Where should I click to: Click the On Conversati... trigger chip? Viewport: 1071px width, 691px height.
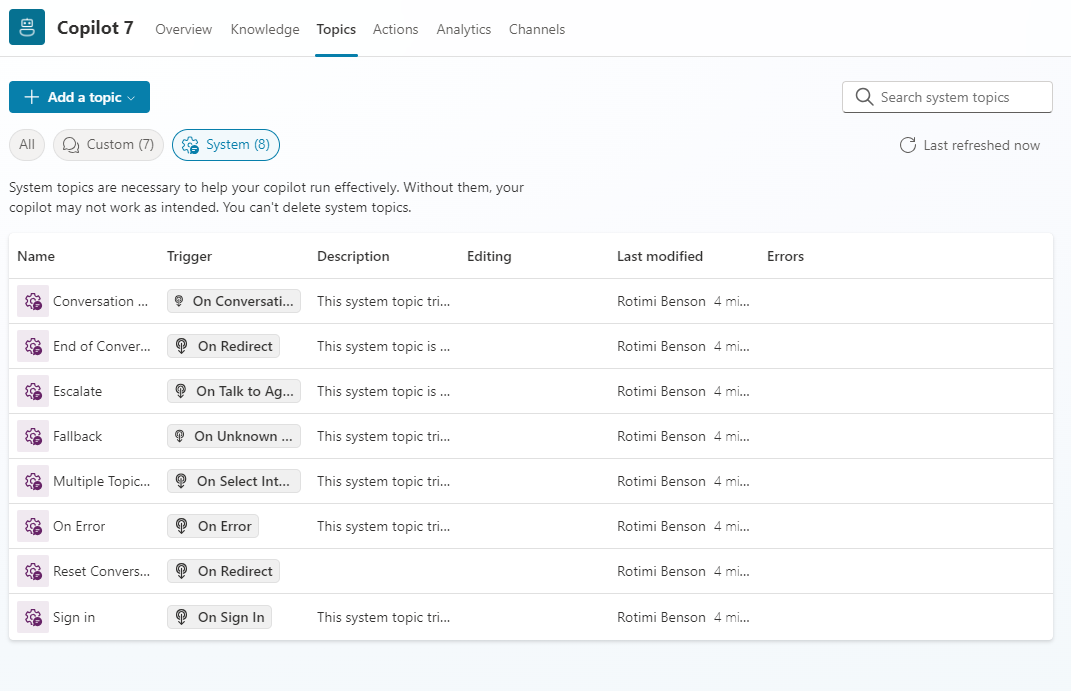point(234,301)
